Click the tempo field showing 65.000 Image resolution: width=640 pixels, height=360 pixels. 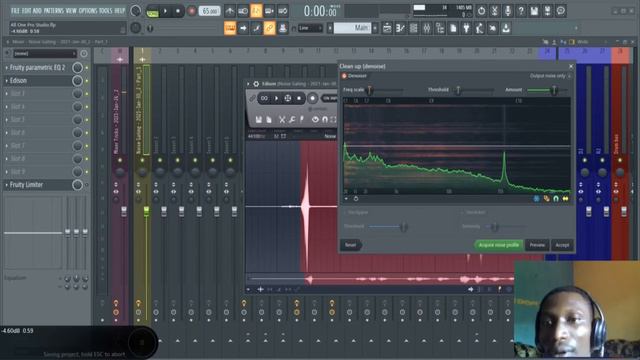(209, 11)
